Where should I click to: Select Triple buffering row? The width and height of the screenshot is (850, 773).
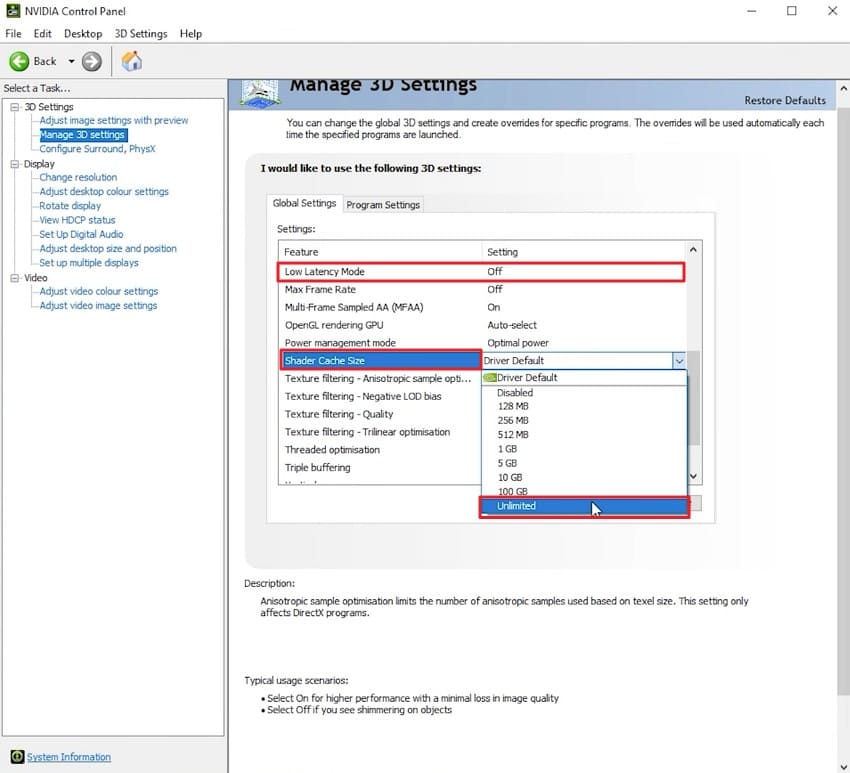[380, 468]
